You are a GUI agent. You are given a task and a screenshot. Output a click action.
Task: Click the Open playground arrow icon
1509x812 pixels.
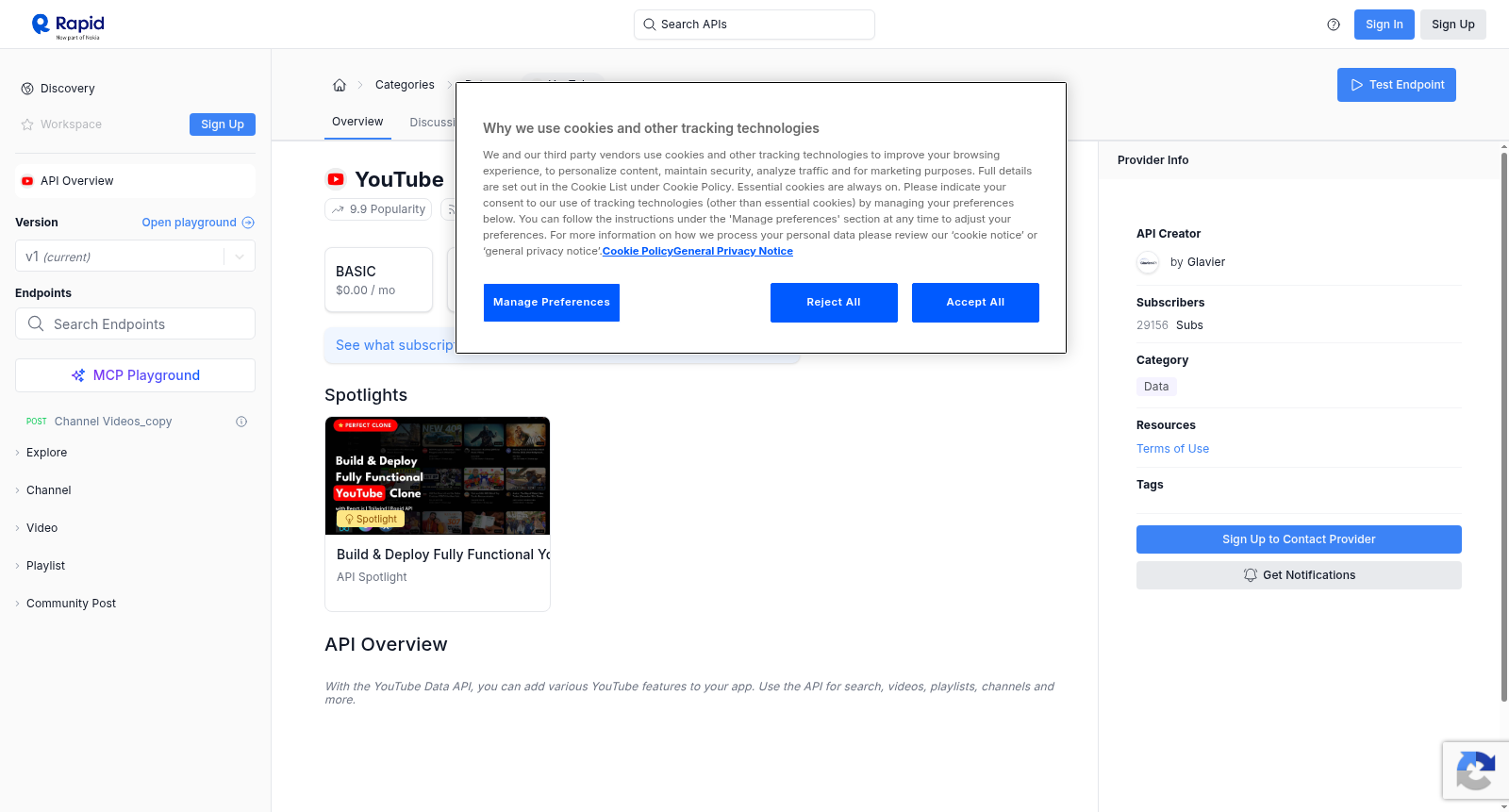[x=248, y=223]
